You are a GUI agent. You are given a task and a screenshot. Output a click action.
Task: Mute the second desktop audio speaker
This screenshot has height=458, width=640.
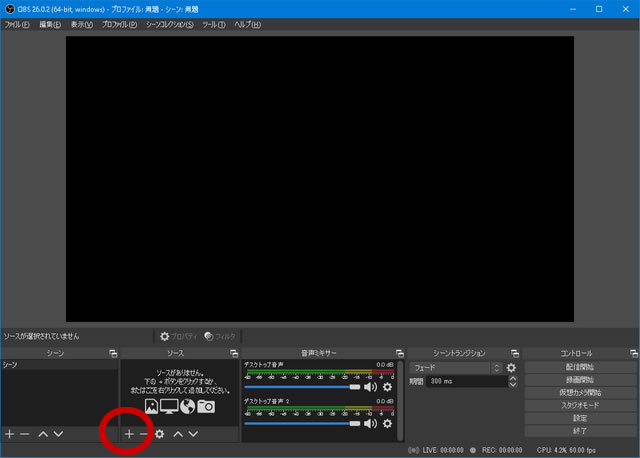370,422
